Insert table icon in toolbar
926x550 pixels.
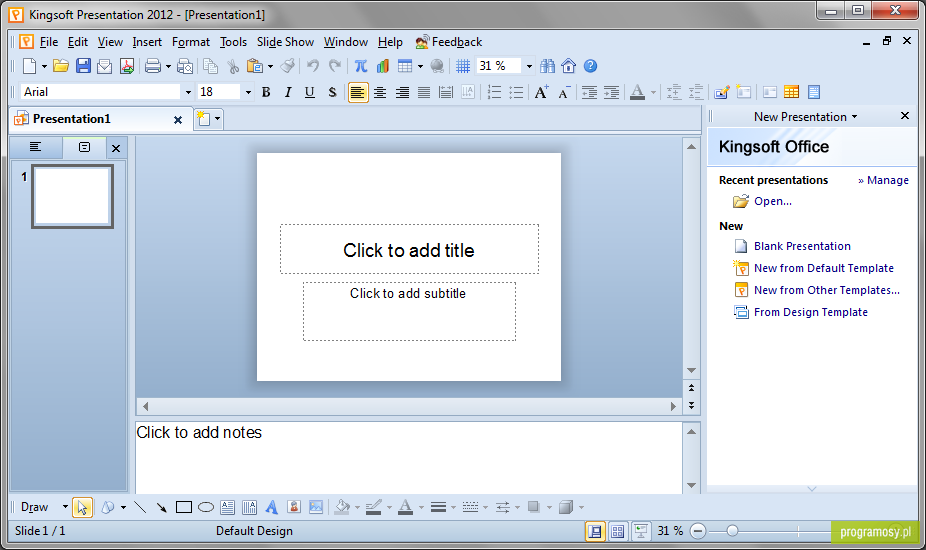pyautogui.click(x=405, y=66)
